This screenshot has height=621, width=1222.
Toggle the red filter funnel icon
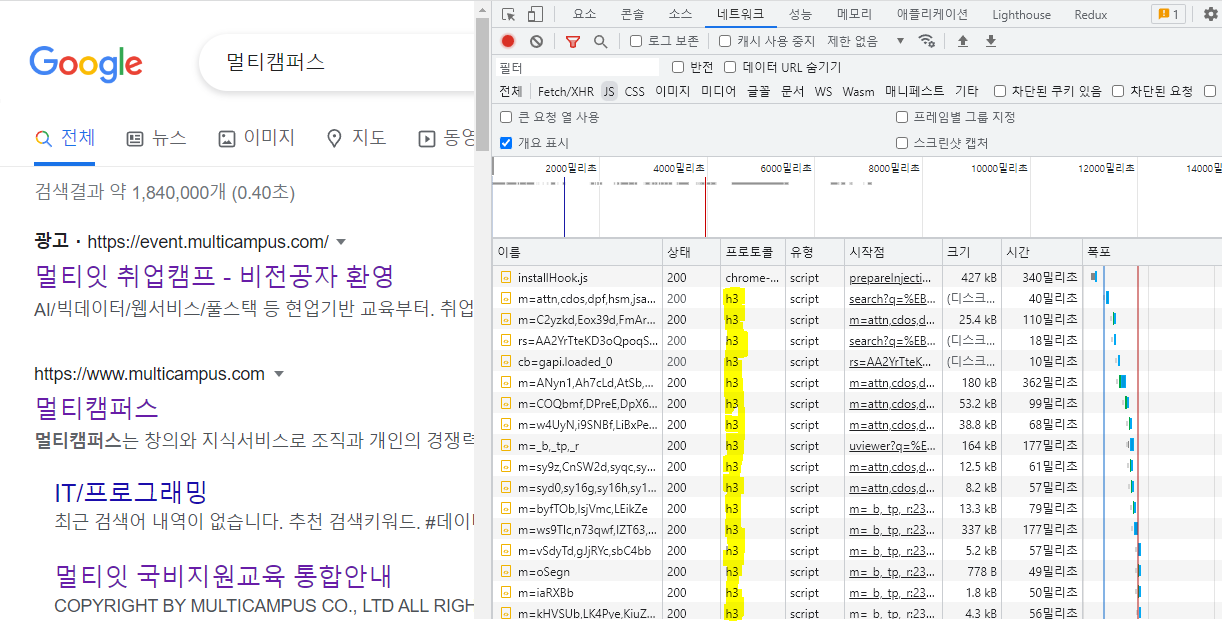(x=572, y=41)
